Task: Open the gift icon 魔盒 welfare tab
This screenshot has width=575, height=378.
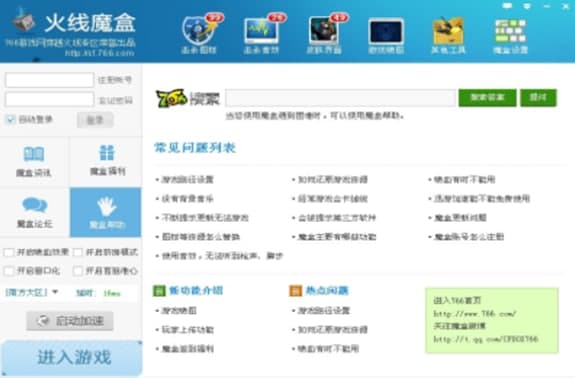Action: click(107, 161)
